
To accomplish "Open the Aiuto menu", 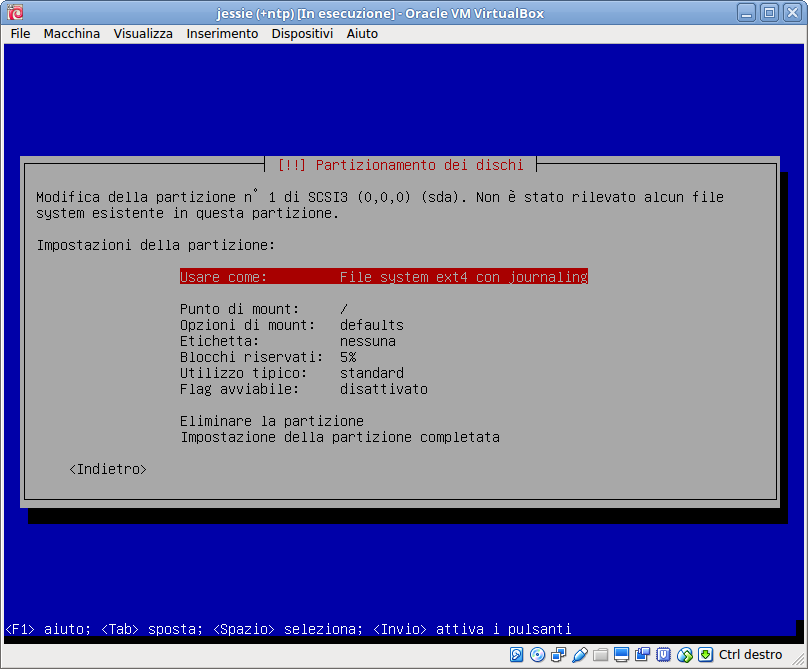I will [362, 34].
